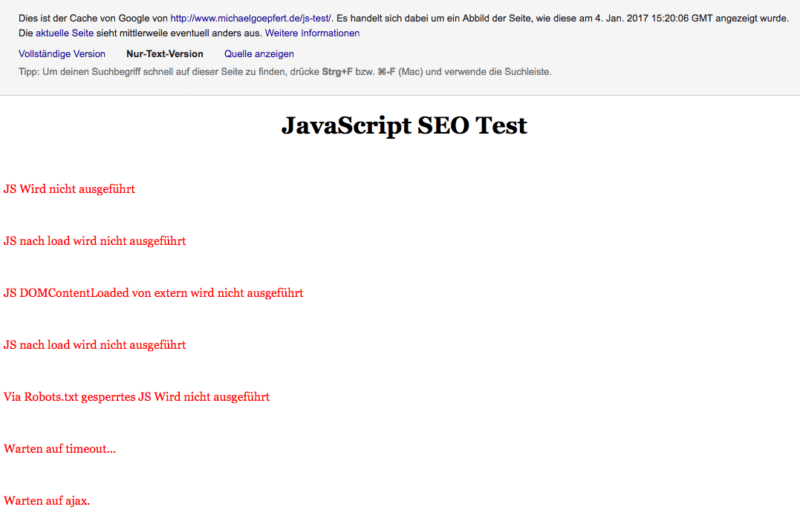
Task: Follow the 'aktuelle Seite' link
Action: pyautogui.click(x=64, y=33)
